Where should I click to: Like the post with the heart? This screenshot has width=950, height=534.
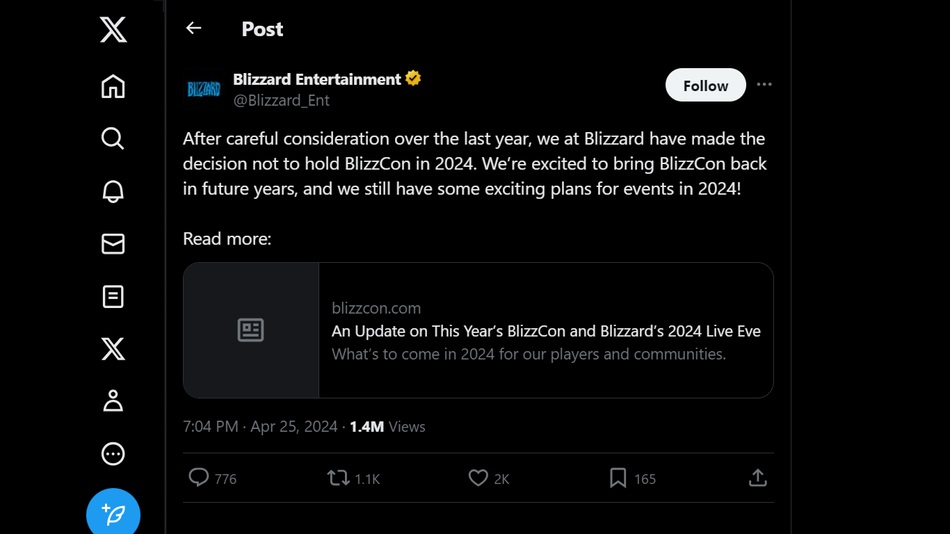478,478
